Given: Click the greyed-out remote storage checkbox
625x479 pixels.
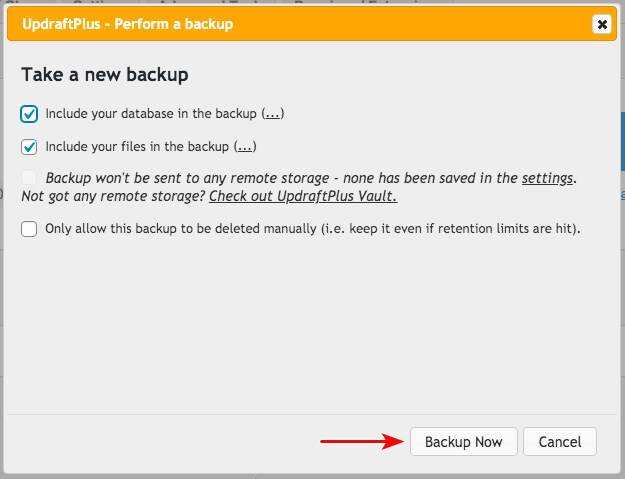Looking at the screenshot, I should [29, 179].
